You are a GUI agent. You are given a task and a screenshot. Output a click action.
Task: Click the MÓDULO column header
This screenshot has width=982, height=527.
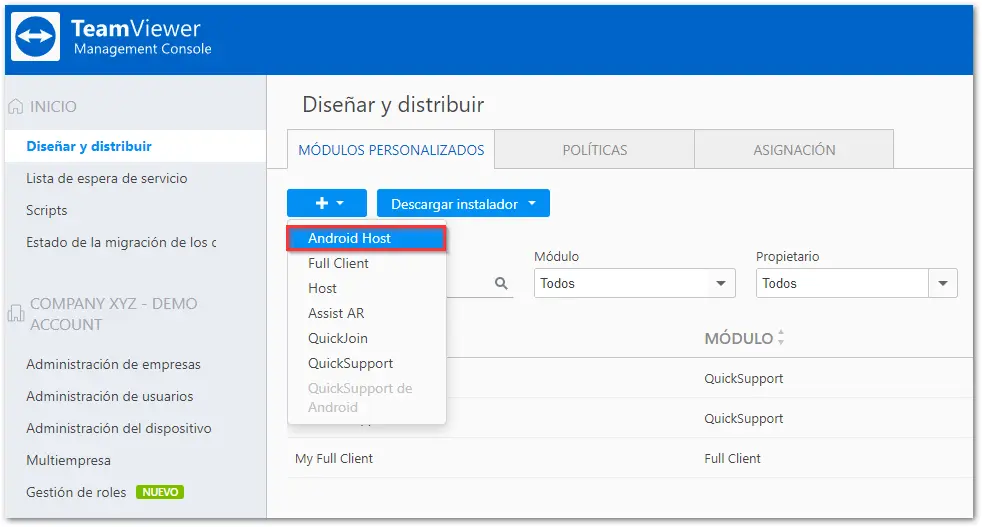739,338
